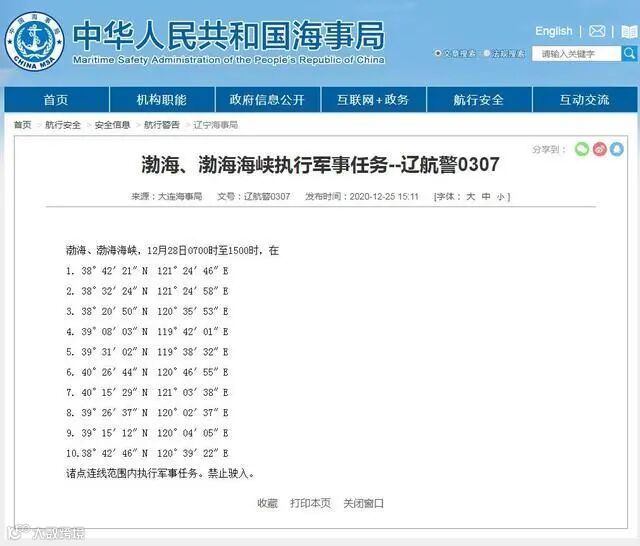The height and width of the screenshot is (546, 640).
Task: Click the line 12月28日0700时至1500时
Action: pyautogui.click(x=172, y=250)
